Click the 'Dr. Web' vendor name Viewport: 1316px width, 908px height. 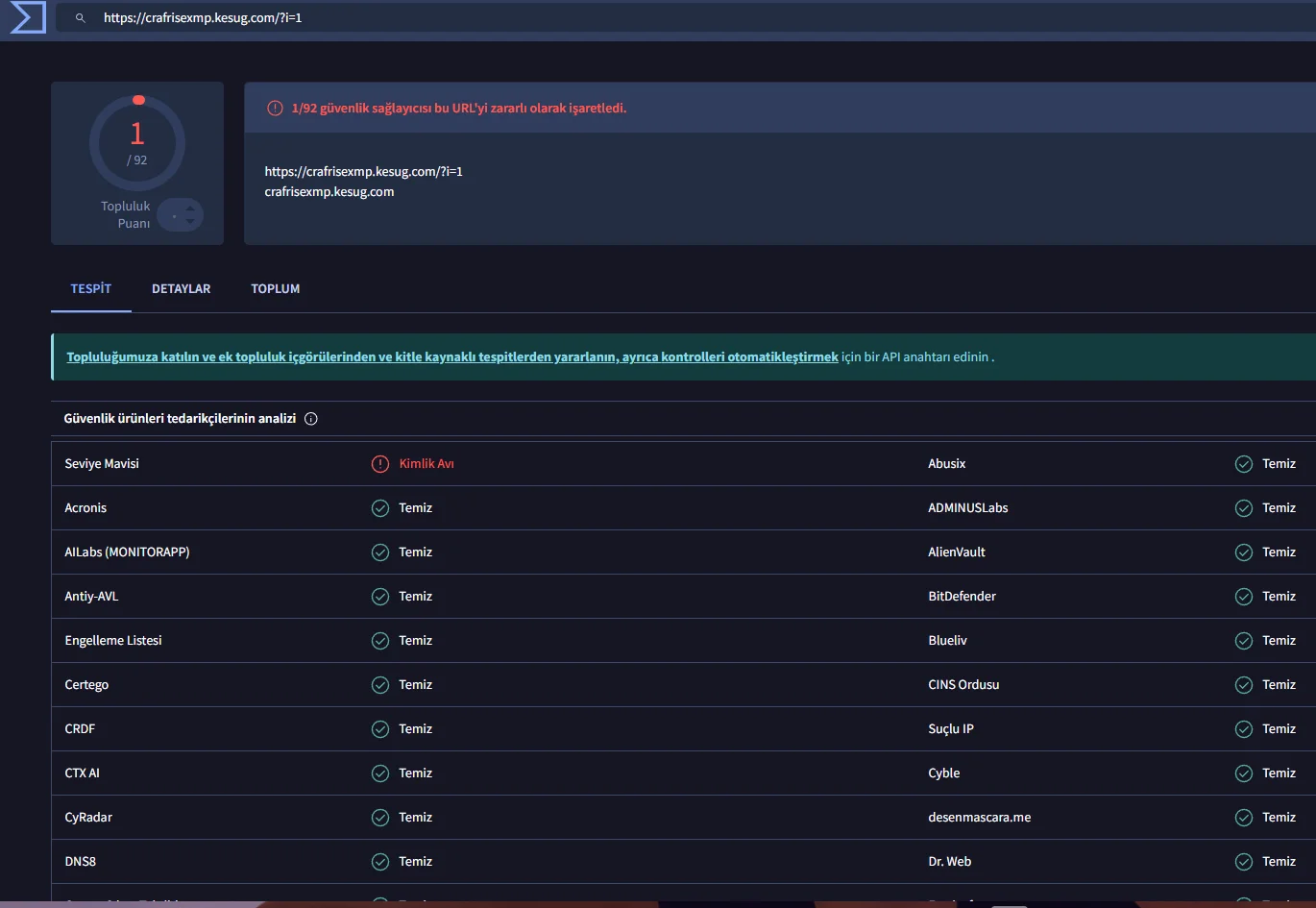950,862
